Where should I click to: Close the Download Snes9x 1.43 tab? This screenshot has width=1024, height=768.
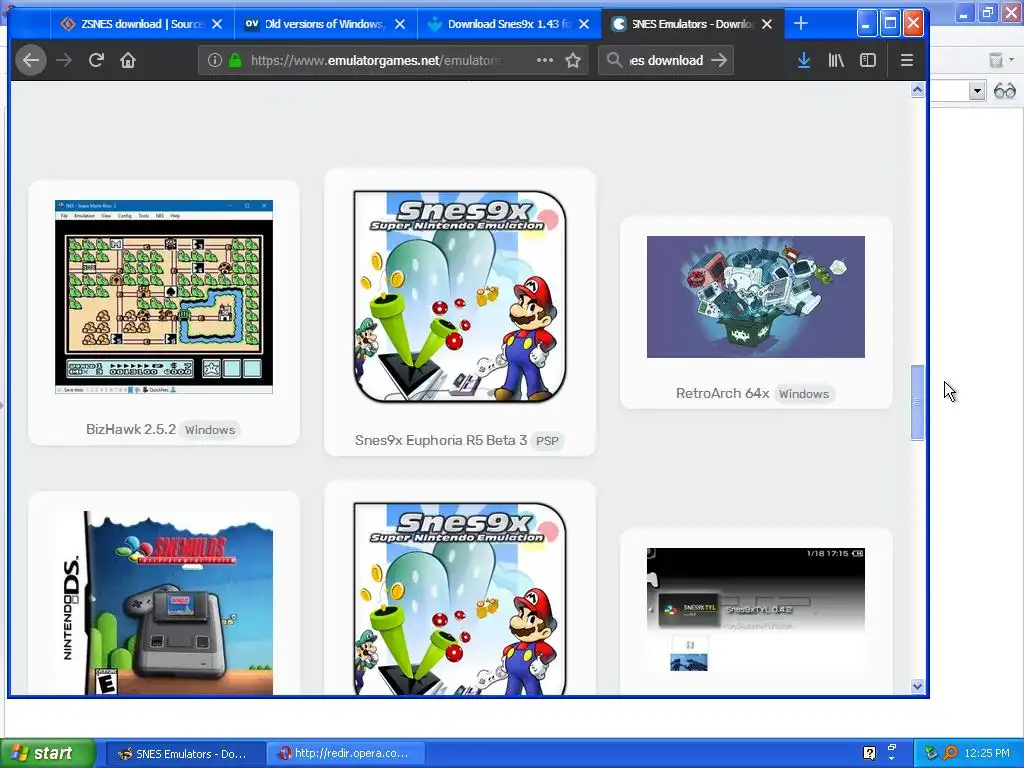point(584,24)
